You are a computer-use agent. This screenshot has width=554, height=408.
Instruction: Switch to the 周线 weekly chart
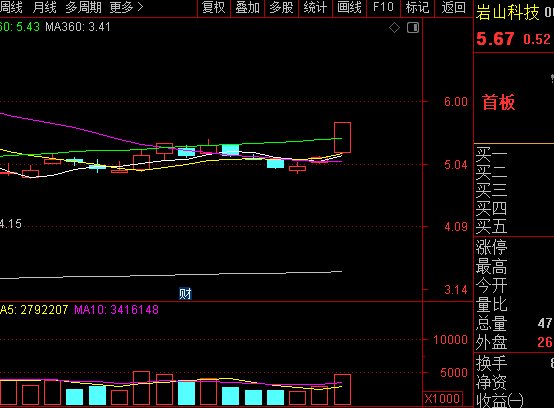point(11,7)
